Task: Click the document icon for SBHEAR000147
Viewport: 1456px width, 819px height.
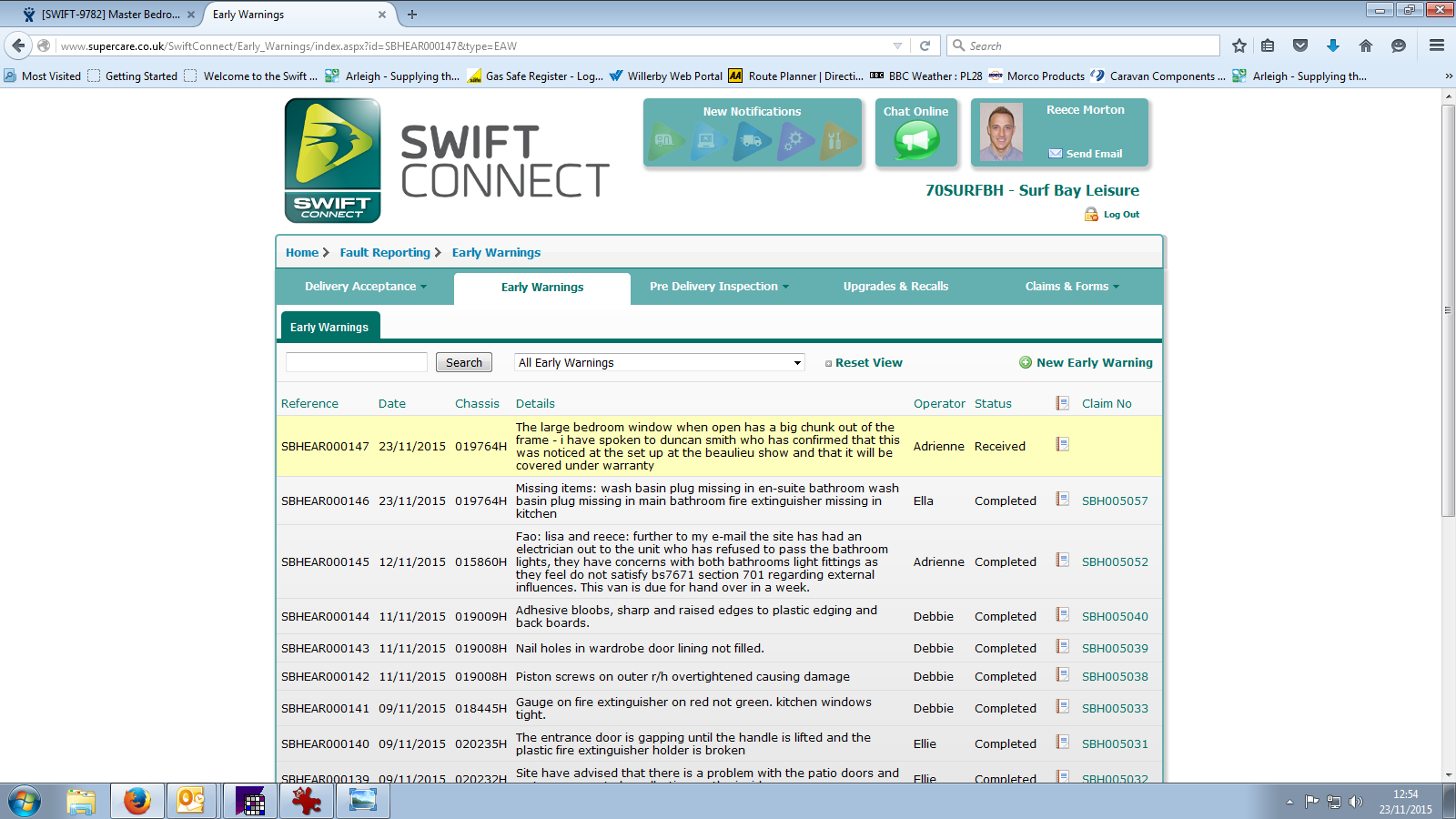Action: click(x=1062, y=445)
